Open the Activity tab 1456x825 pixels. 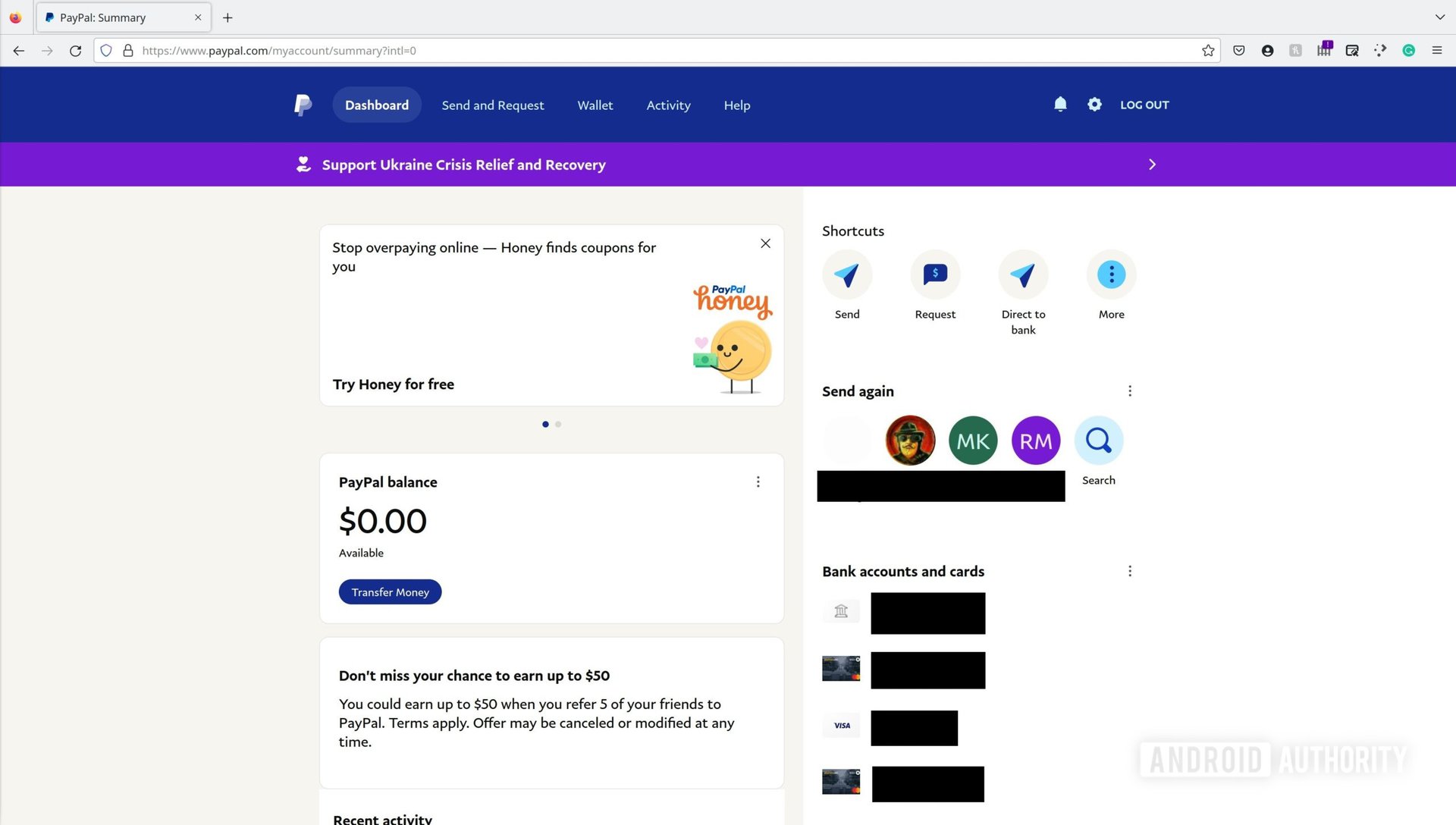coord(668,104)
